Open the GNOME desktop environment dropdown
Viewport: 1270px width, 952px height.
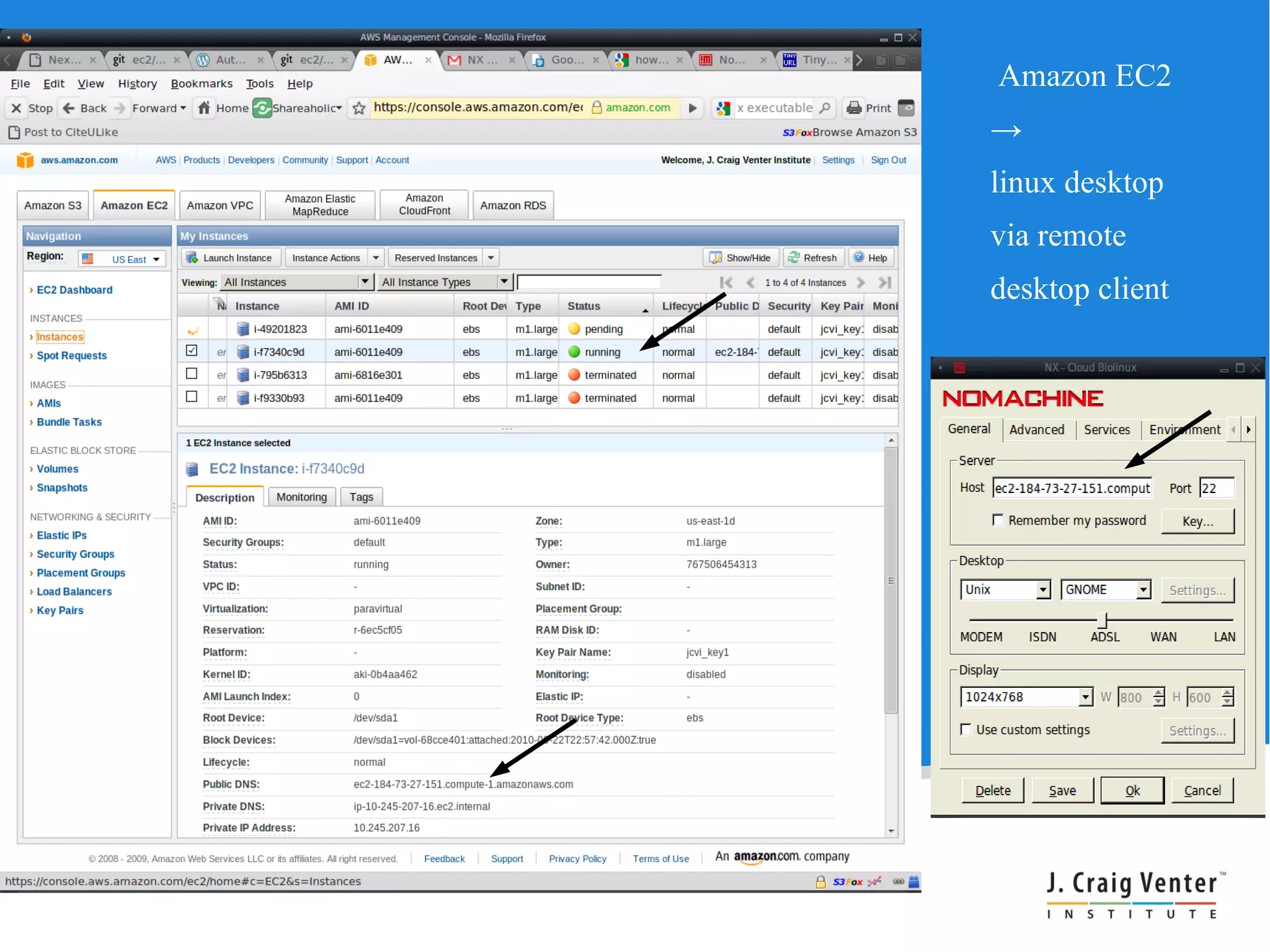1106,590
